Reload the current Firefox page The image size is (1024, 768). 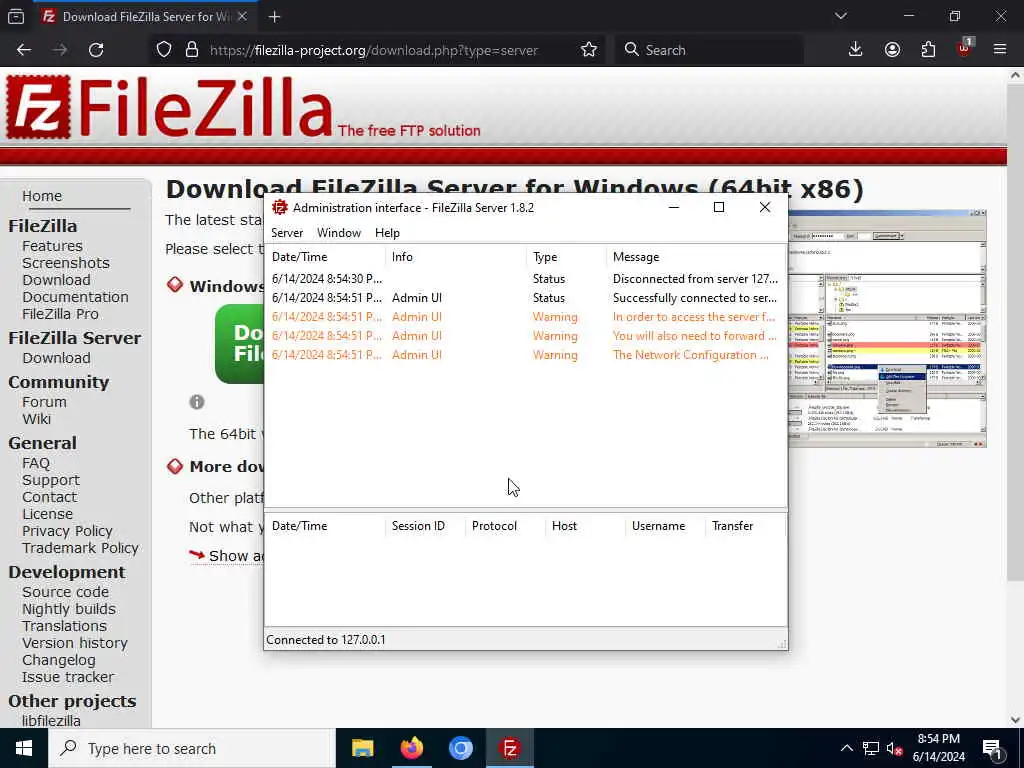coord(96,50)
